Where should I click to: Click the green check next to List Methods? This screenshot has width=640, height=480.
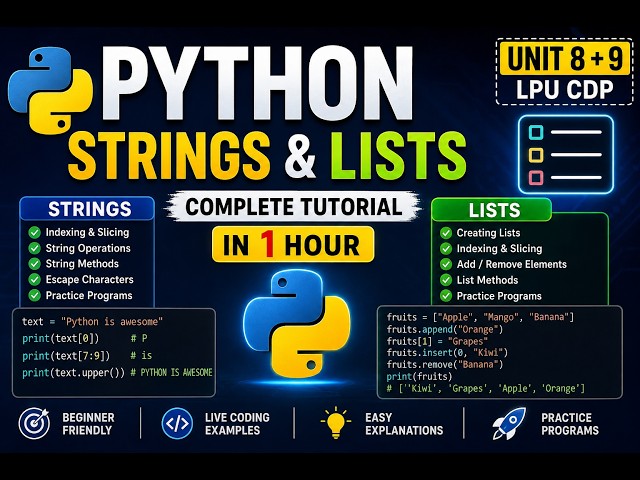446,280
